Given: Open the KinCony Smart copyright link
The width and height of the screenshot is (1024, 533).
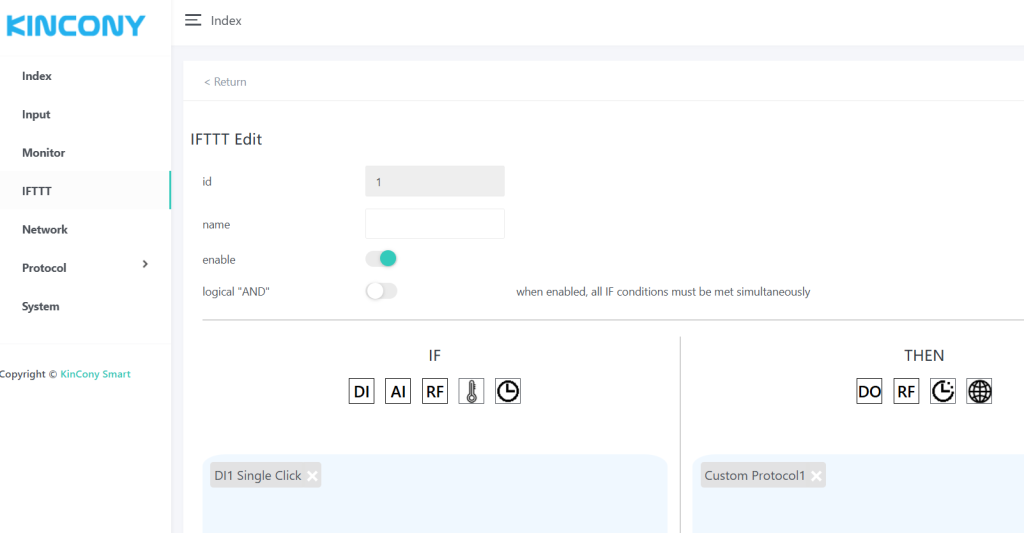Looking at the screenshot, I should (95, 374).
